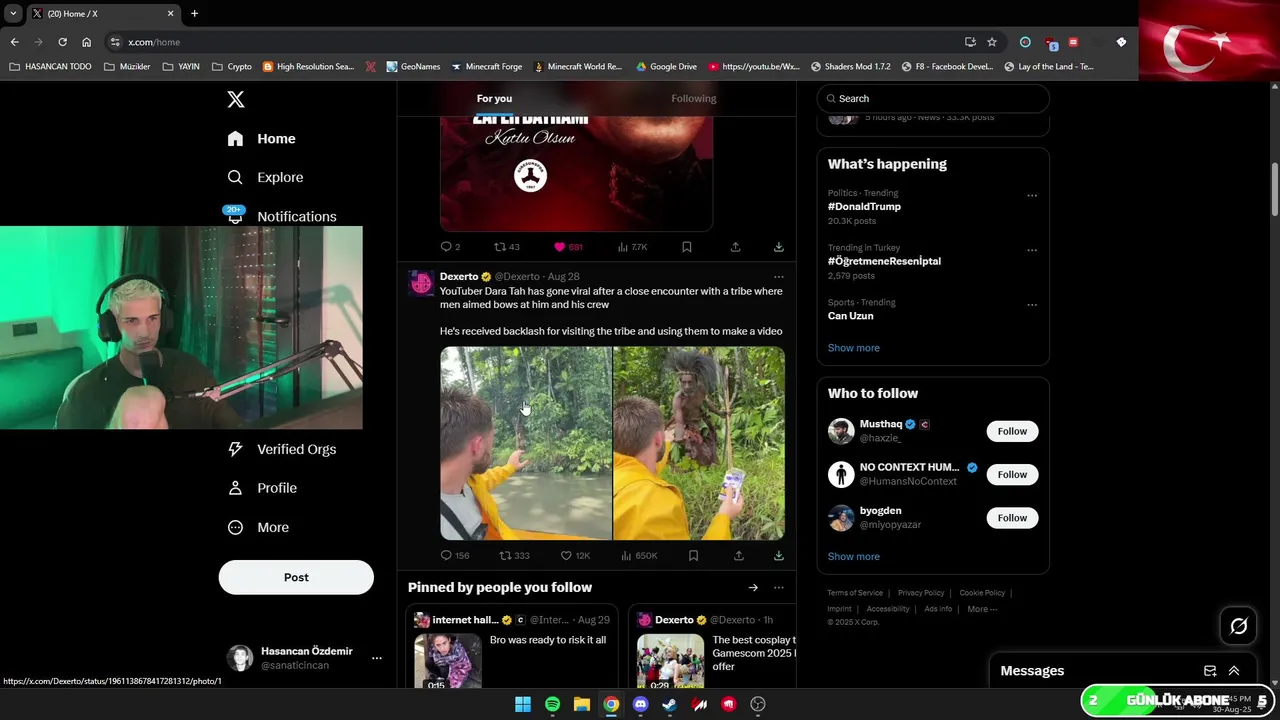Bookmark this page with the star icon
Screen dimensions: 1280x720
click(x=992, y=42)
